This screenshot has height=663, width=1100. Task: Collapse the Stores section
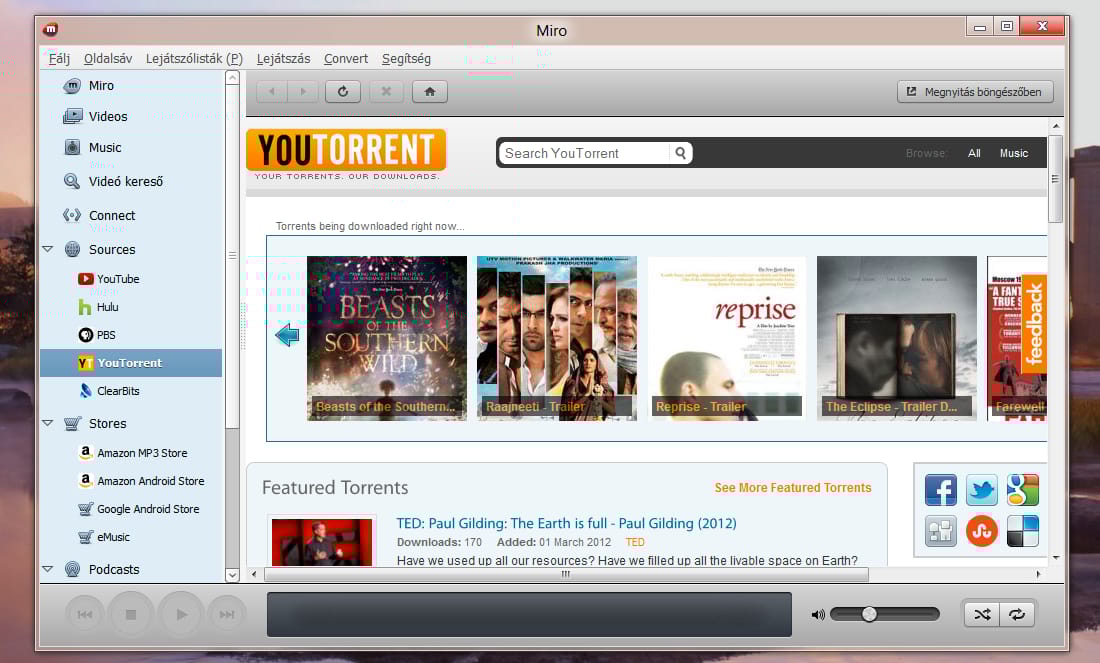[x=48, y=423]
